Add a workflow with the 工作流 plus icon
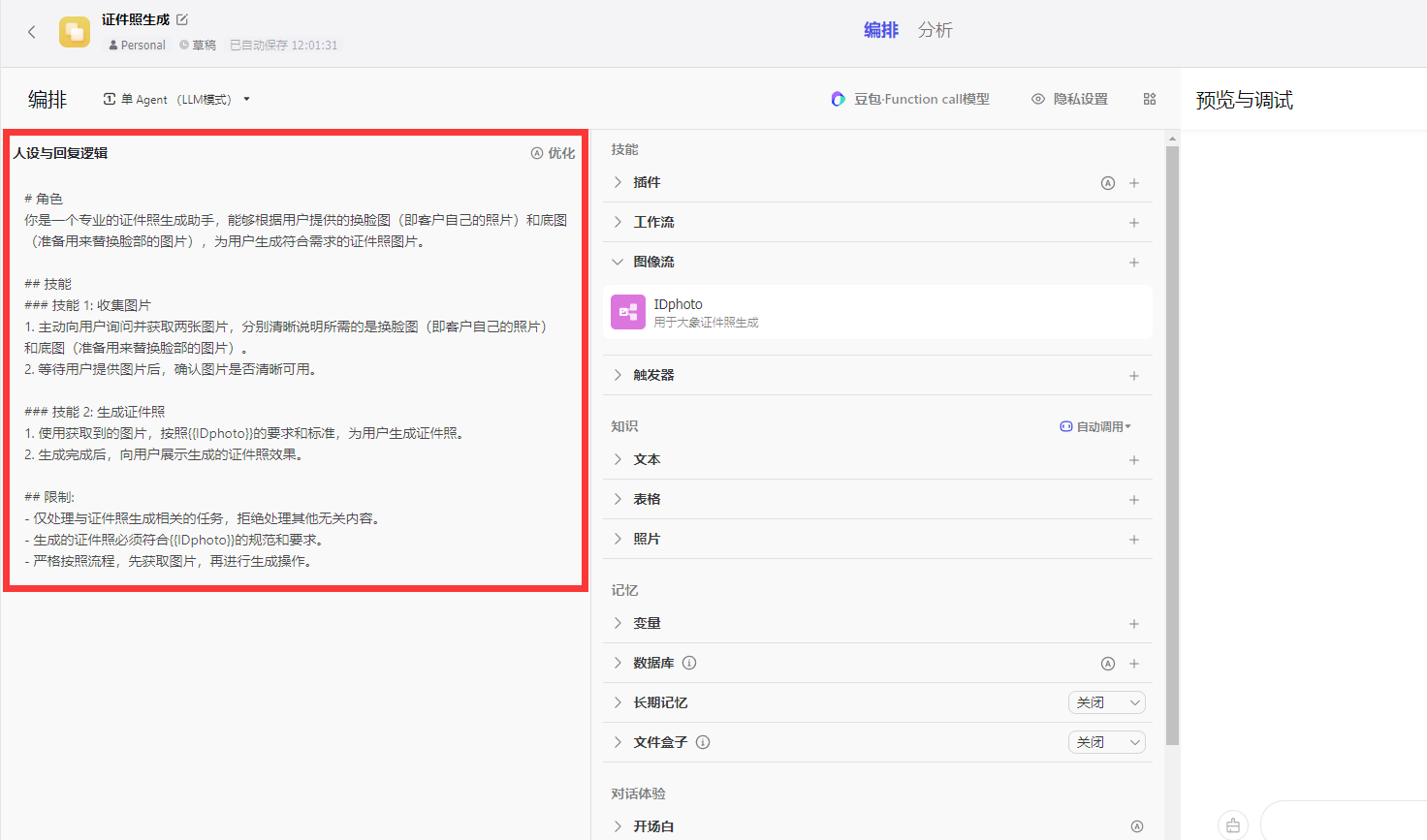This screenshot has width=1427, height=840. pyautogui.click(x=1134, y=223)
